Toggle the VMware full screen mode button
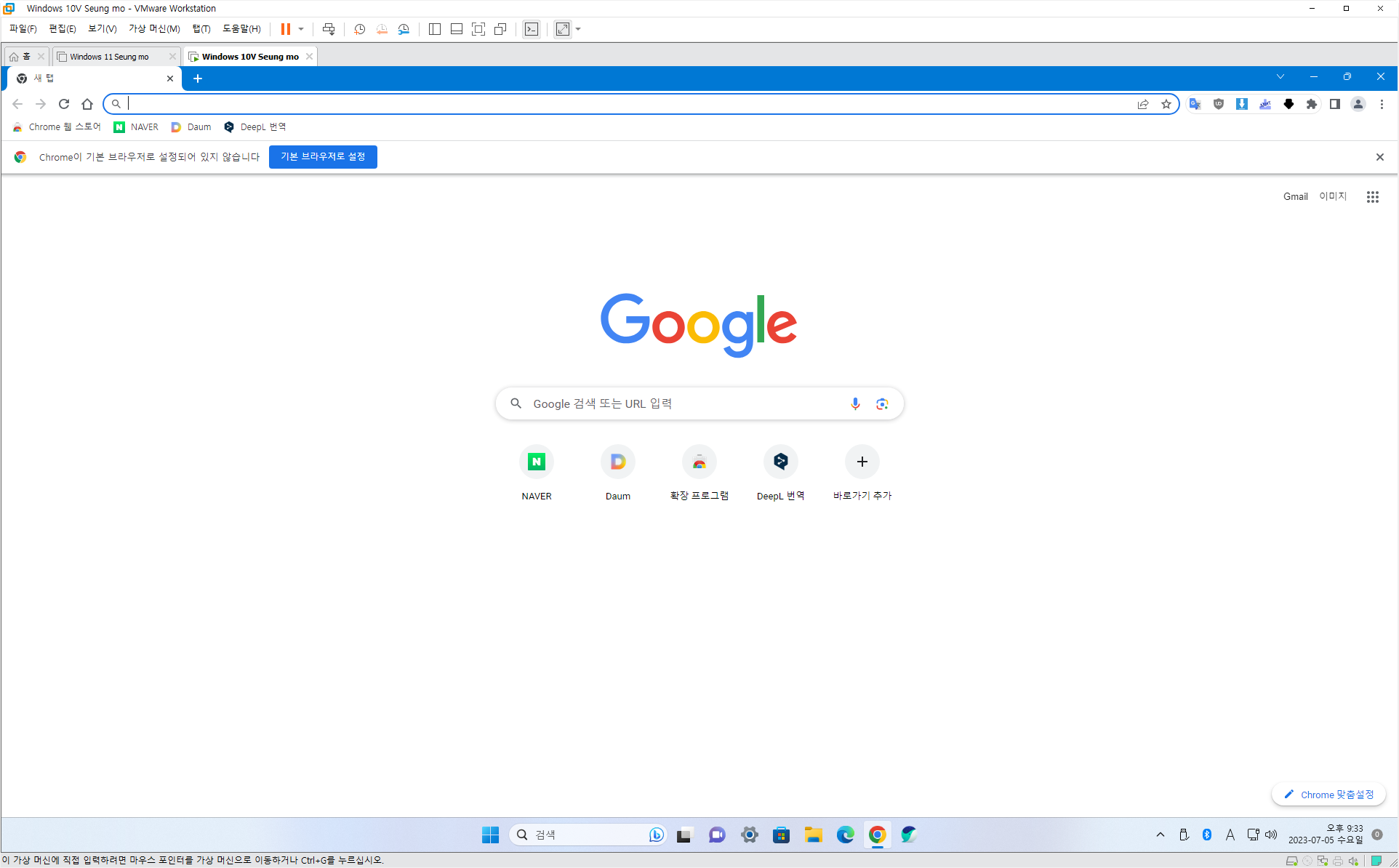Image resolution: width=1399 pixels, height=868 pixels. pyautogui.click(x=478, y=29)
